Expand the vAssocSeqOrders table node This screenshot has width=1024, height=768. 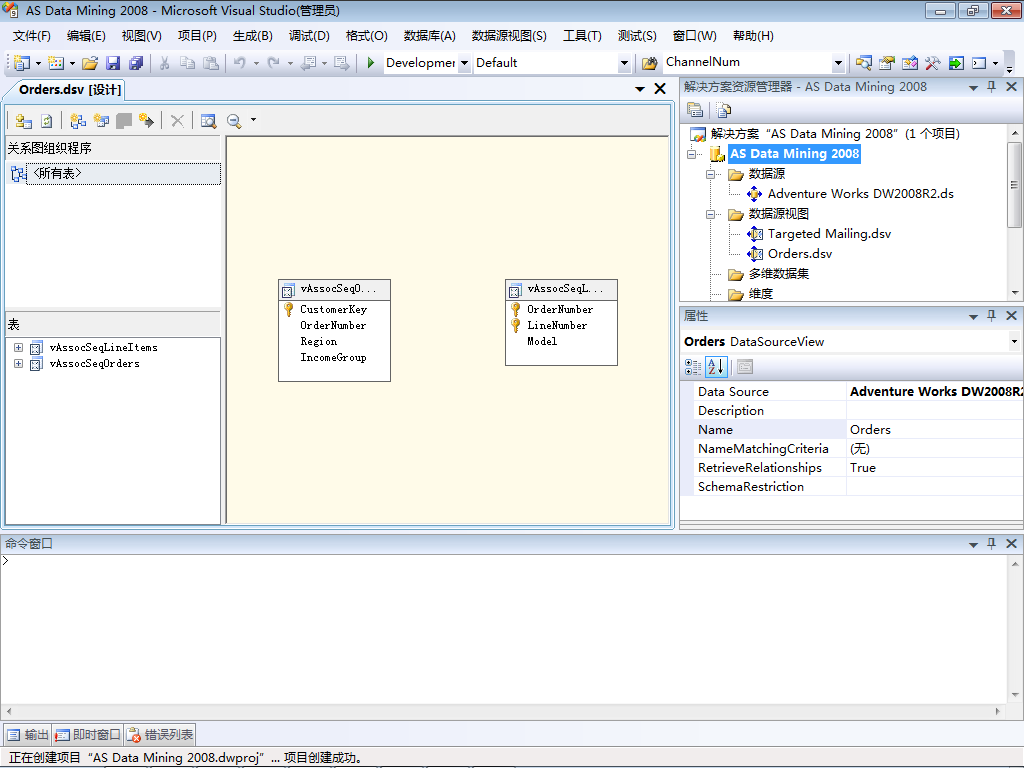(x=18, y=364)
